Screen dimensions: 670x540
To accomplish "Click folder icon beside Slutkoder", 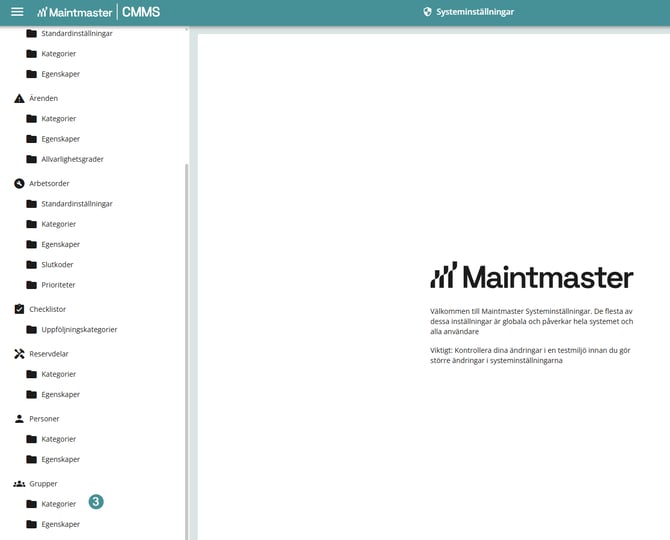I will 32,264.
